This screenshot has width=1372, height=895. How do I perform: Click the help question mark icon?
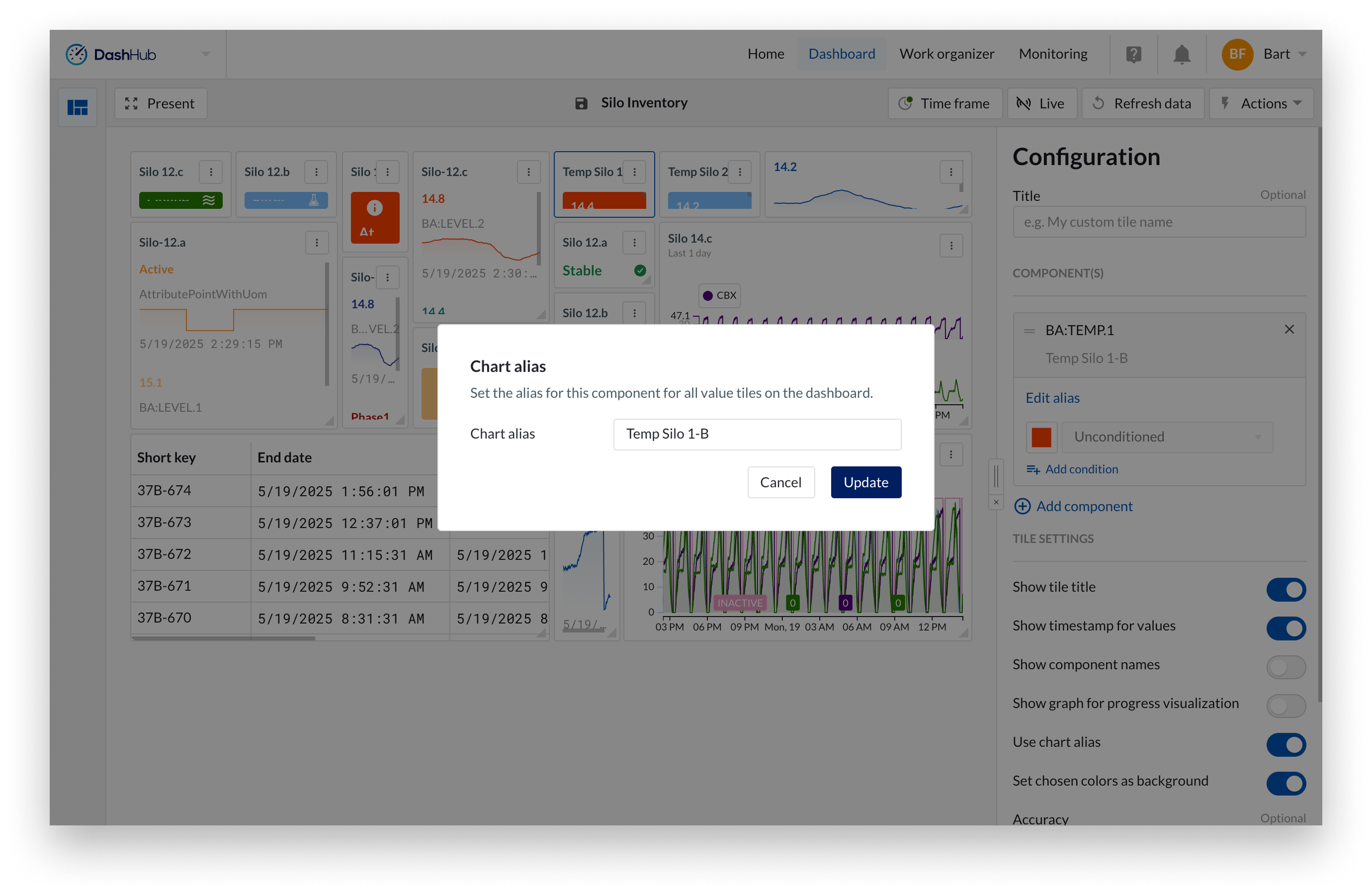point(1133,55)
